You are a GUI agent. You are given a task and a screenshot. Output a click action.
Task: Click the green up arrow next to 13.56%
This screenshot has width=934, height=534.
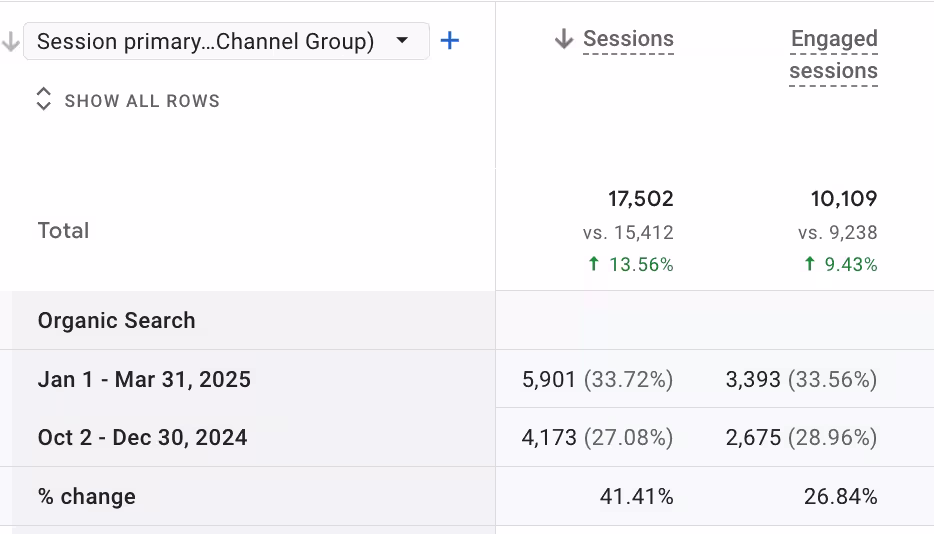coord(593,264)
